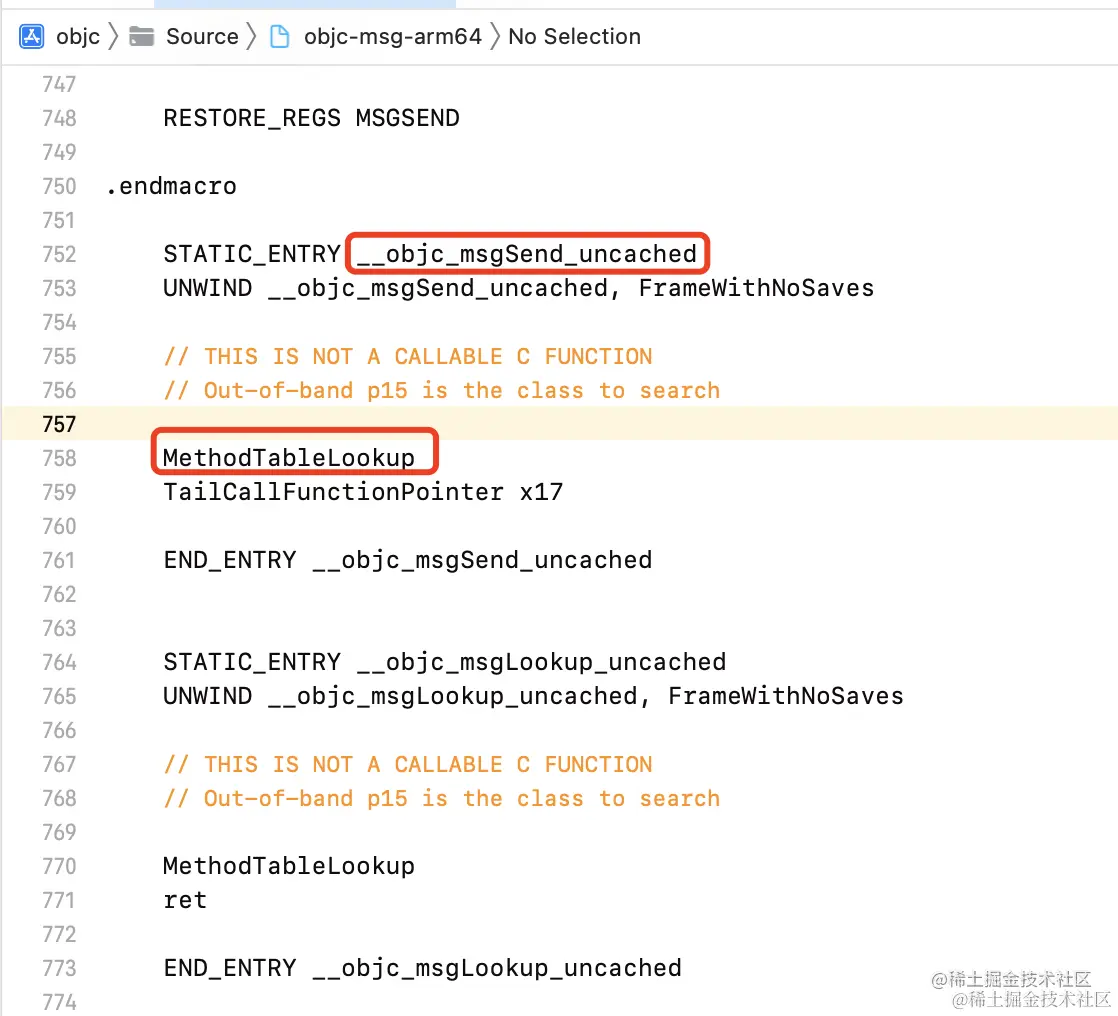Click line number 758 in gutter
Viewport: 1118px width, 1016px height.
[x=59, y=458]
